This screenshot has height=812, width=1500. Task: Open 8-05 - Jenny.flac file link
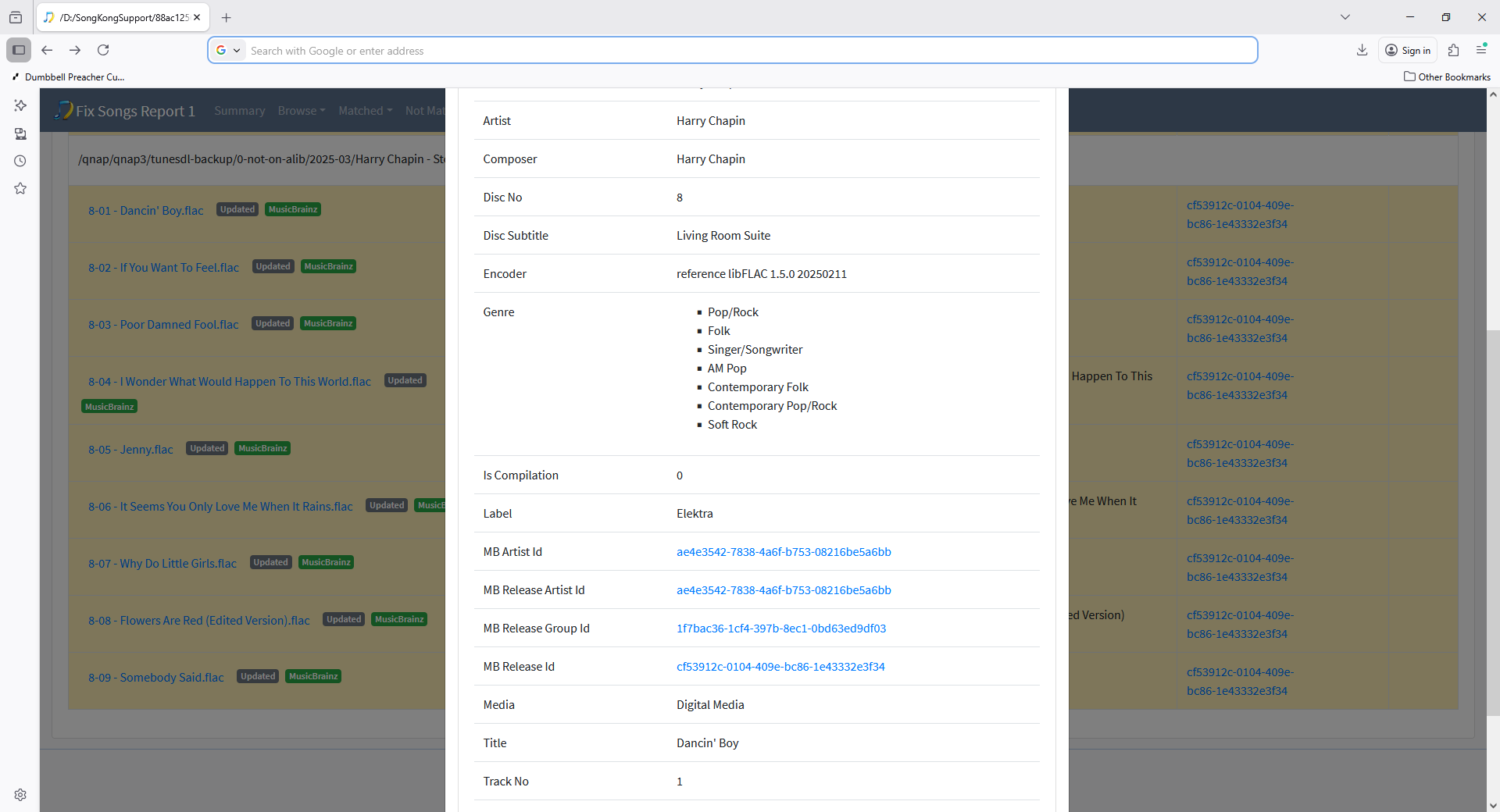130,450
